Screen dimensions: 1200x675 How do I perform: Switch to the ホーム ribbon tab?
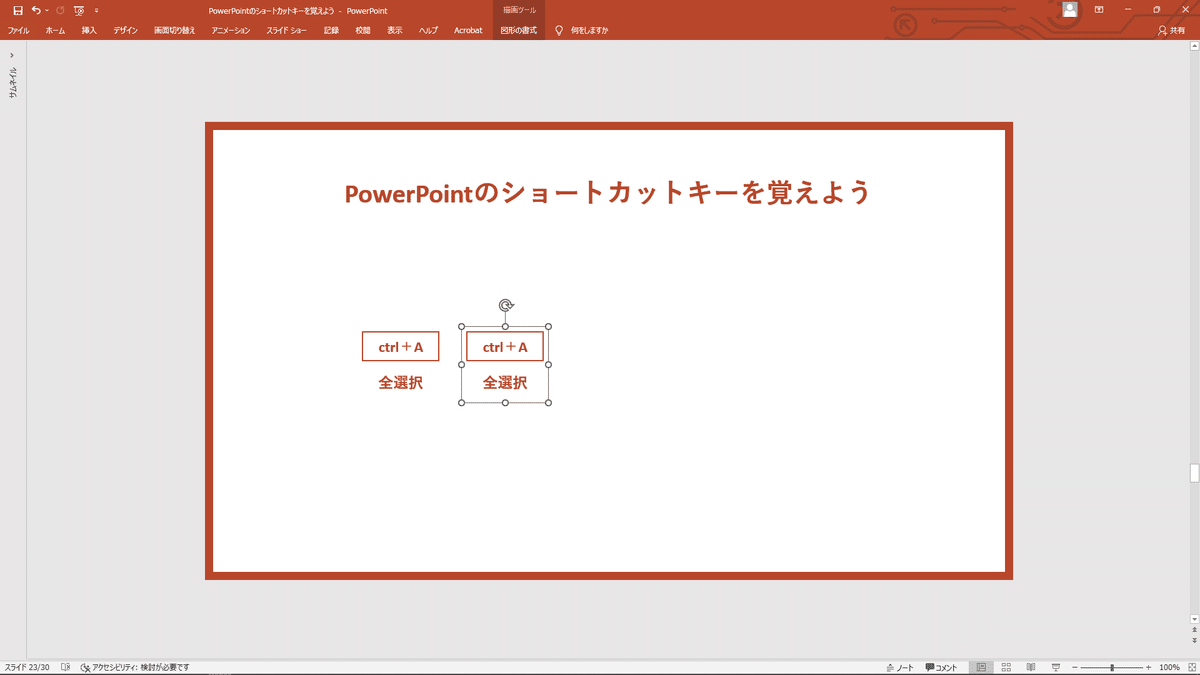55,30
